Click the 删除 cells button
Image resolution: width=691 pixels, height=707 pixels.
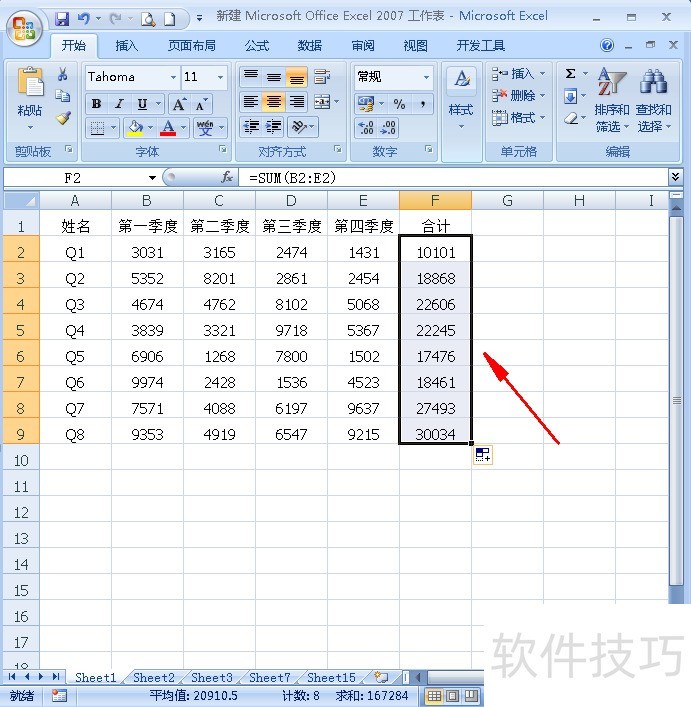(x=518, y=96)
